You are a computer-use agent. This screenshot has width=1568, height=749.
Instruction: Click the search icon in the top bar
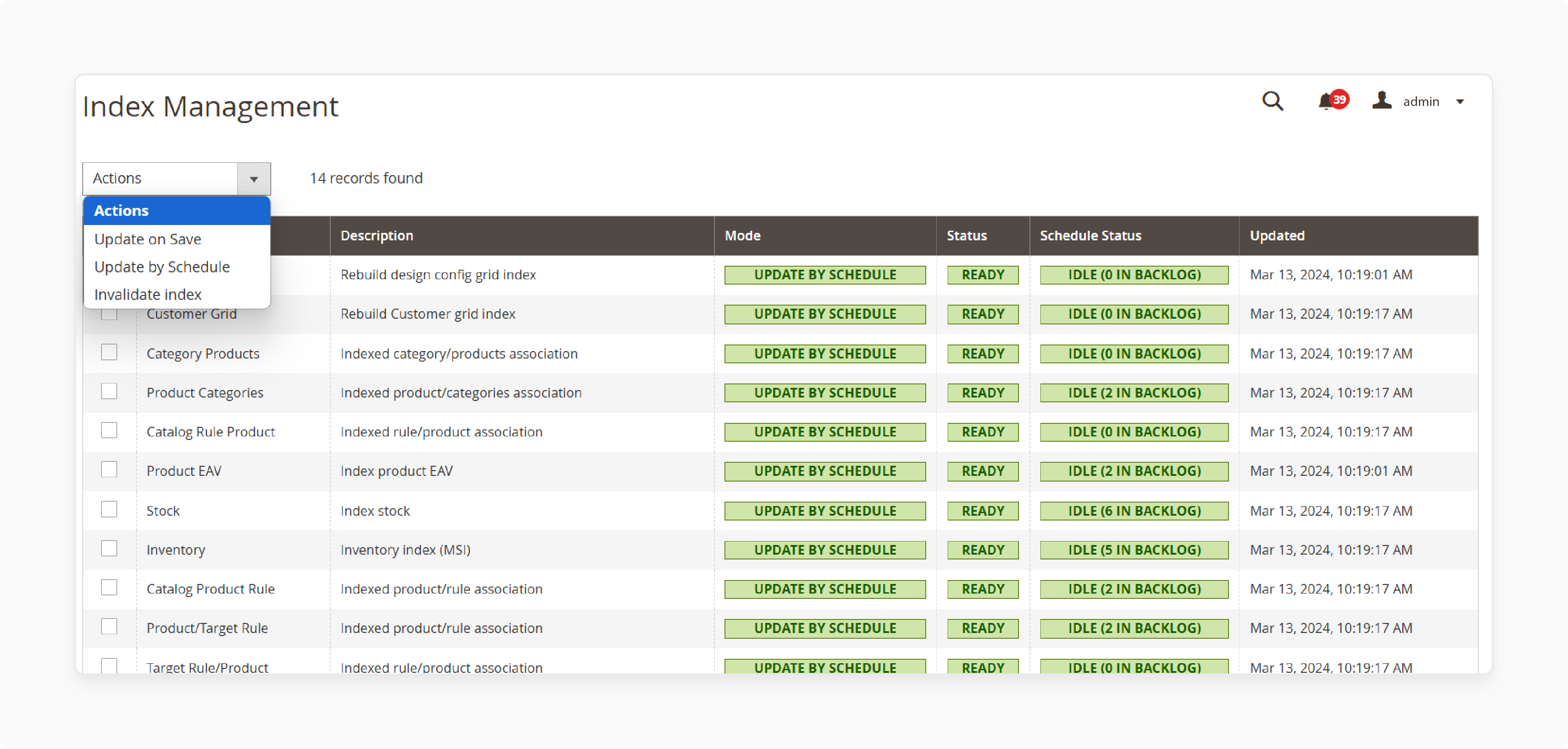[x=1273, y=101]
